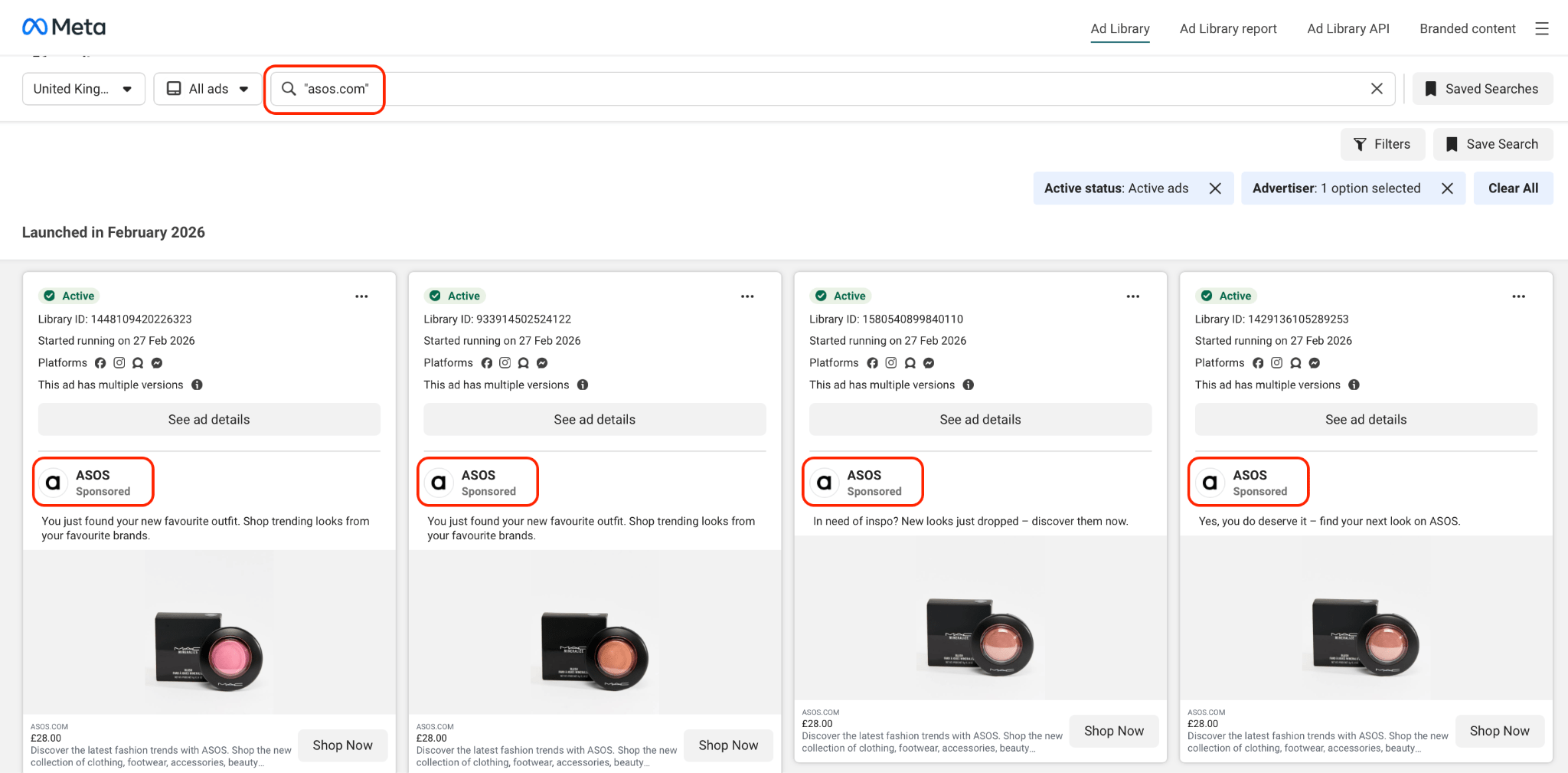Click Instagram platform icon on ad 1448109420226323
The height and width of the screenshot is (773, 1568).
(x=119, y=363)
